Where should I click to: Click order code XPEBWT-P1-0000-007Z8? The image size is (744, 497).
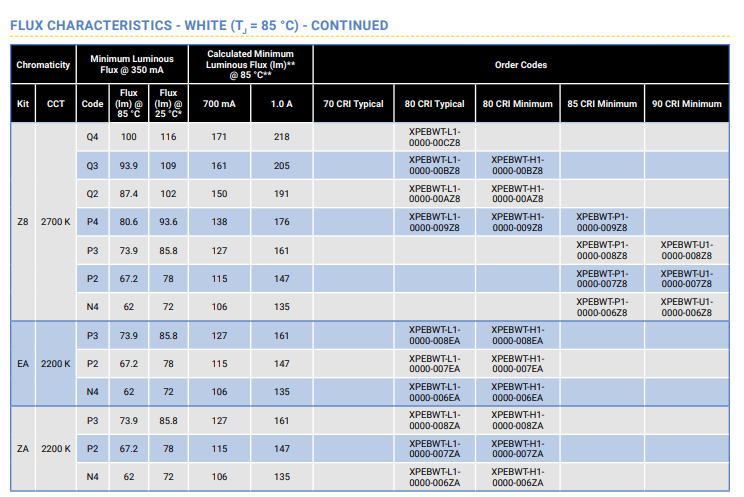(602, 279)
